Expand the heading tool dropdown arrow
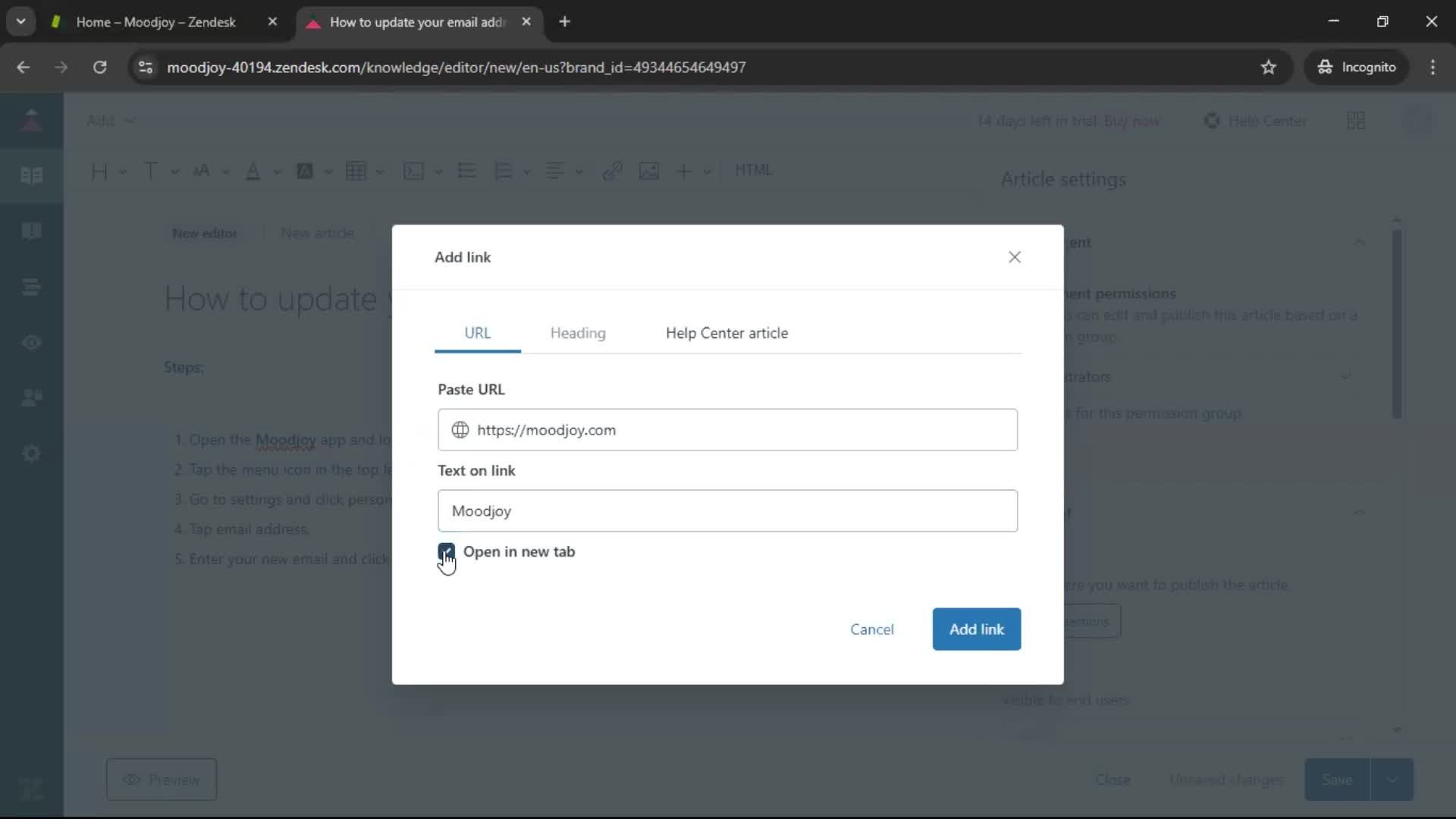The image size is (1456, 819). 123,172
